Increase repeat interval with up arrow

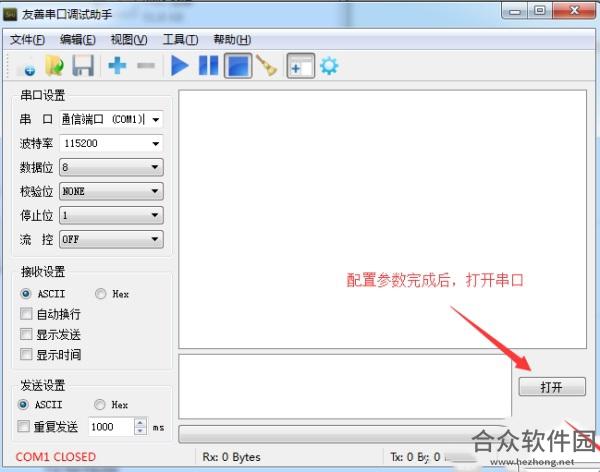pos(140,423)
